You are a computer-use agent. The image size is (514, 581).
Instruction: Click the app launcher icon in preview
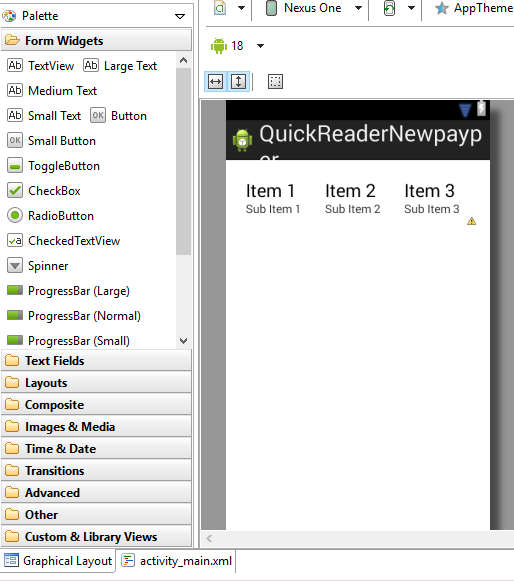tap(242, 140)
